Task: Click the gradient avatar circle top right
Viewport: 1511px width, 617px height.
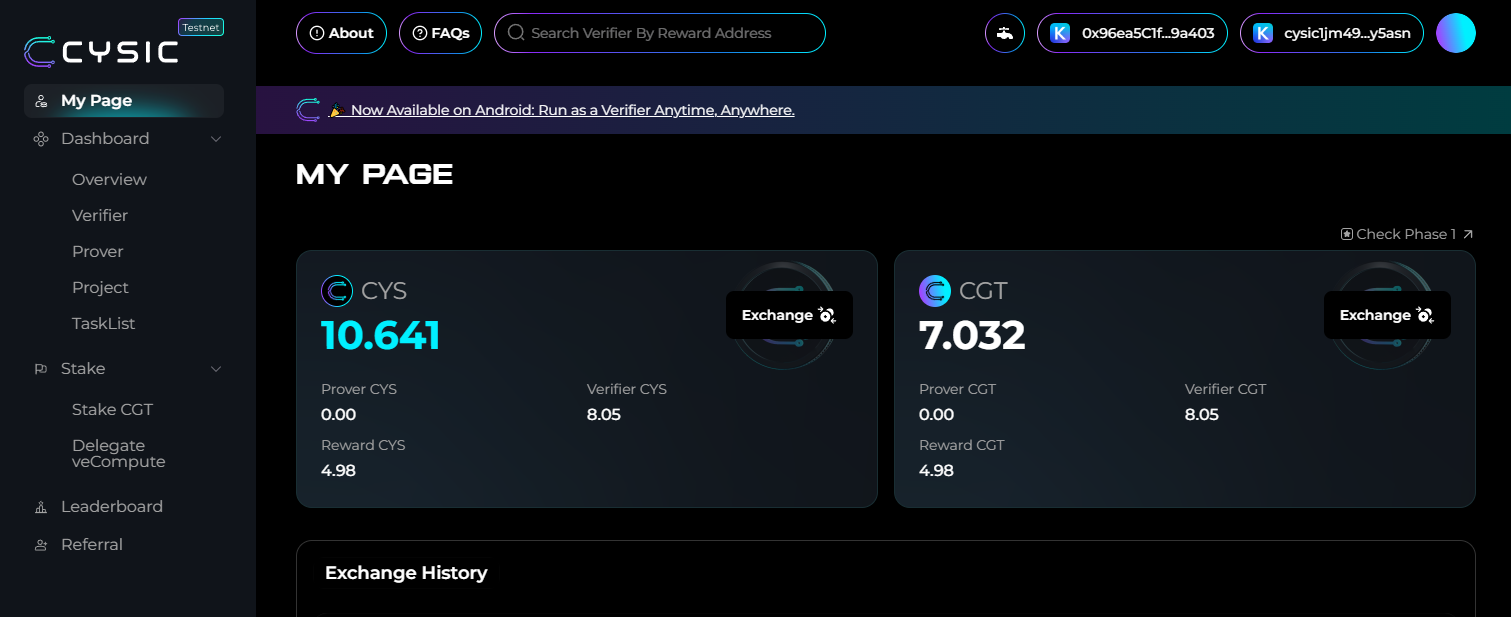Action: tap(1456, 32)
